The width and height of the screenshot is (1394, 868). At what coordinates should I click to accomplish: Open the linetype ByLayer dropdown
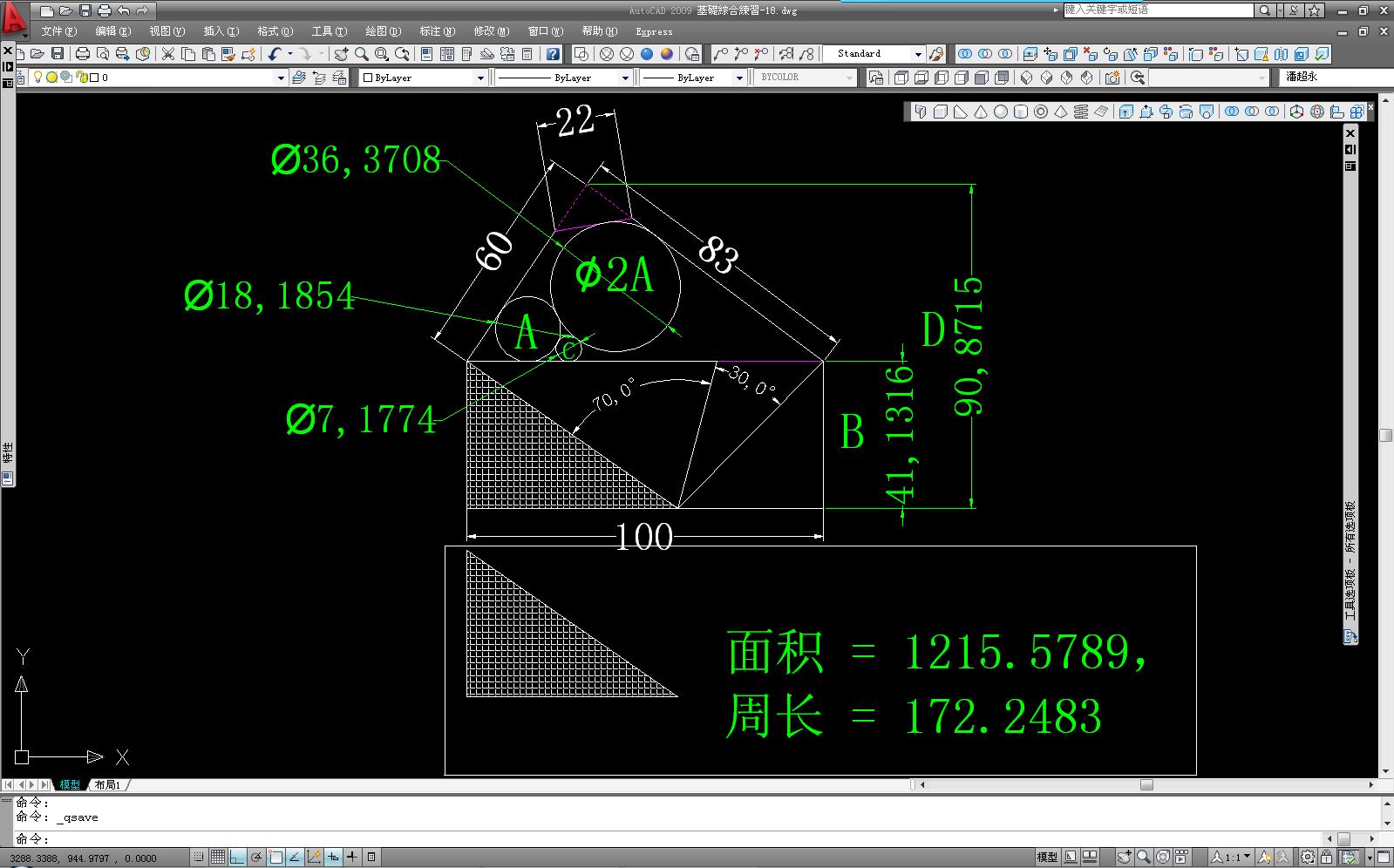[x=624, y=78]
